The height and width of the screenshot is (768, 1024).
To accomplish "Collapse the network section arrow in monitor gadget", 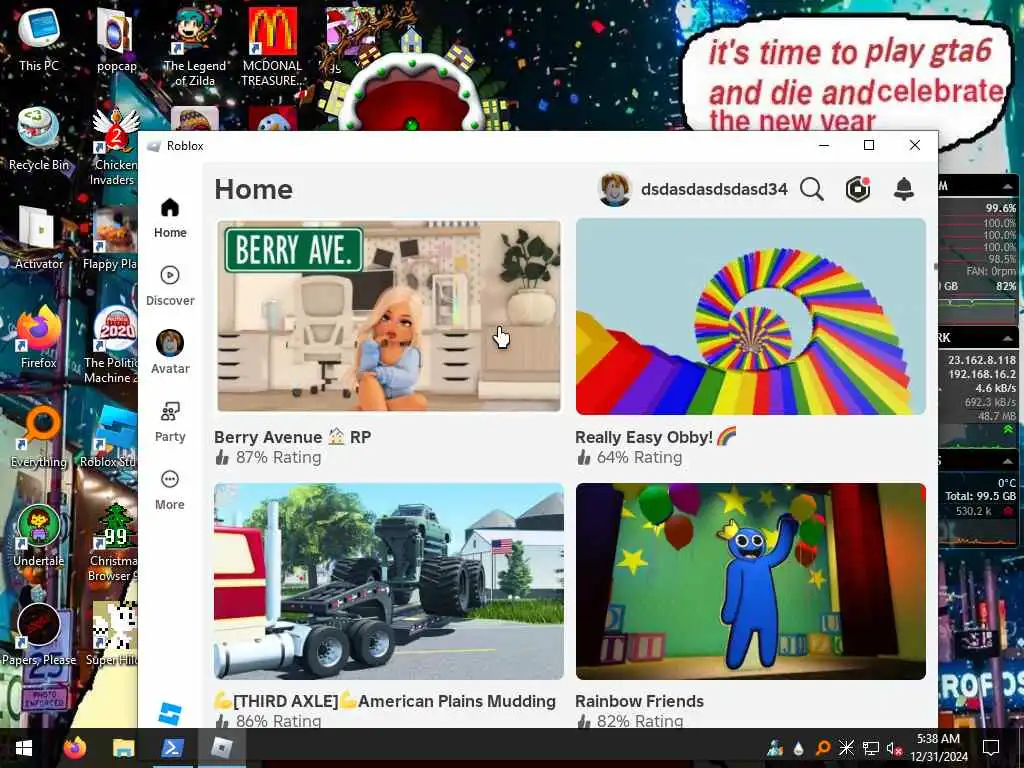I will point(1008,338).
